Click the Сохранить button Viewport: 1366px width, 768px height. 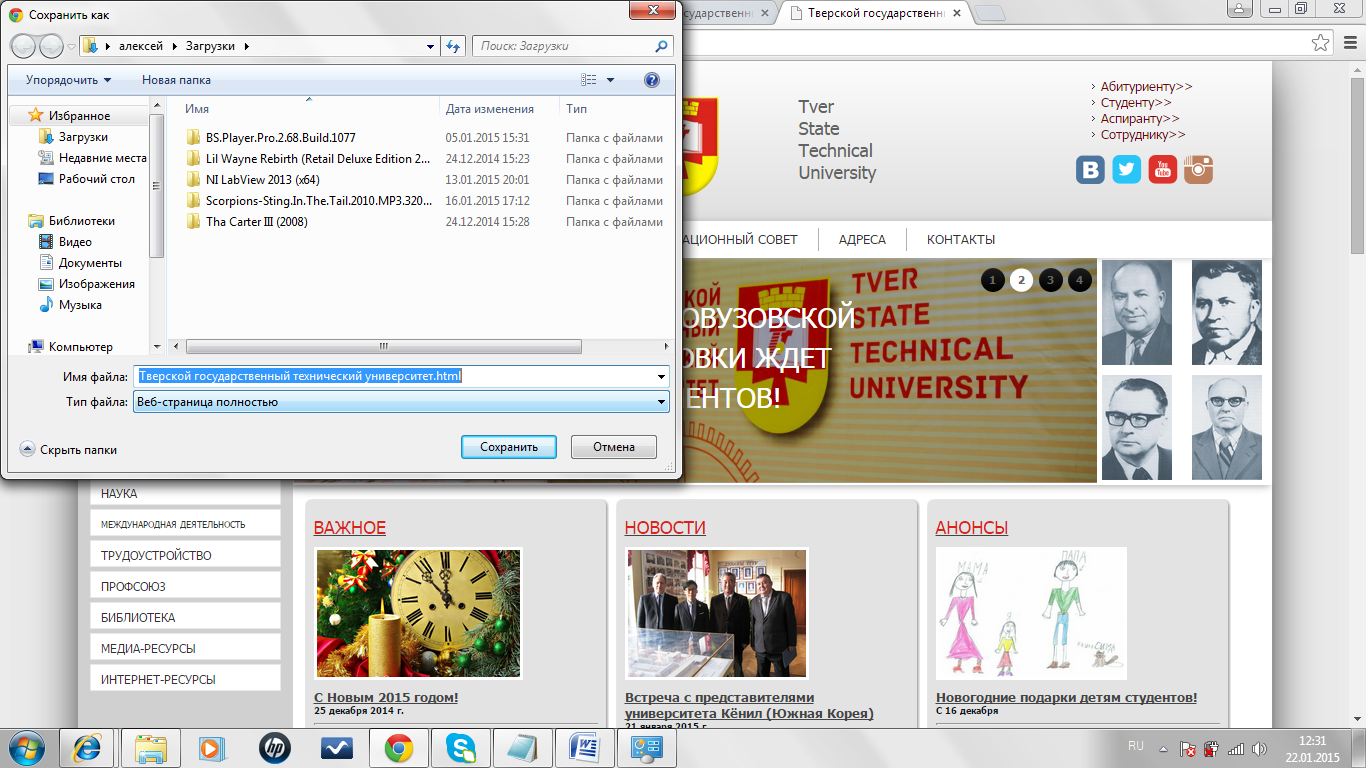tap(509, 447)
